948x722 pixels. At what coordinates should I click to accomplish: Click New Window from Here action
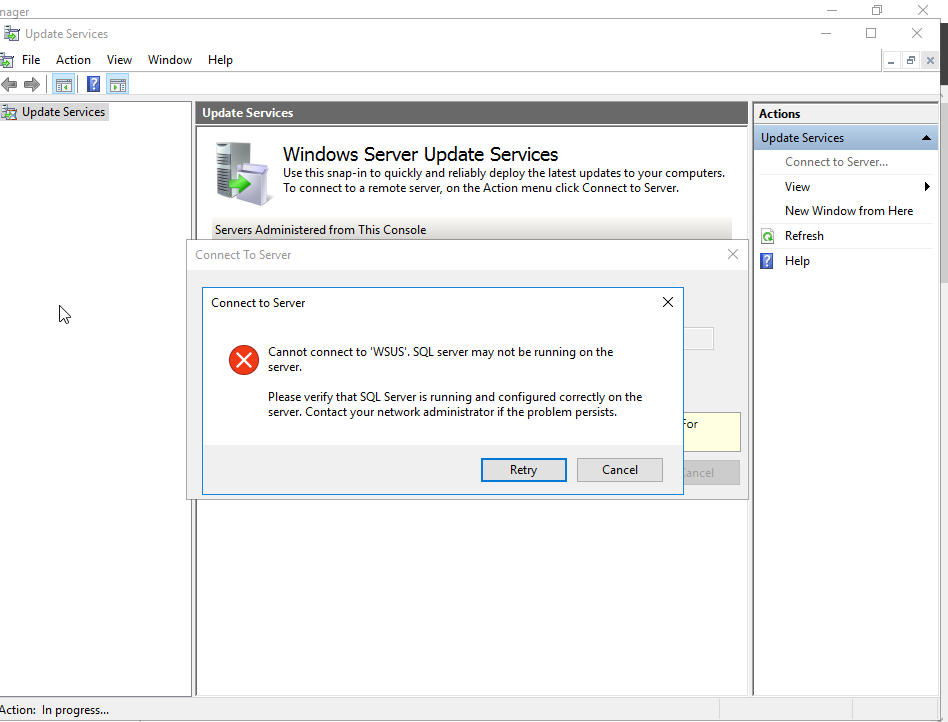pos(849,211)
